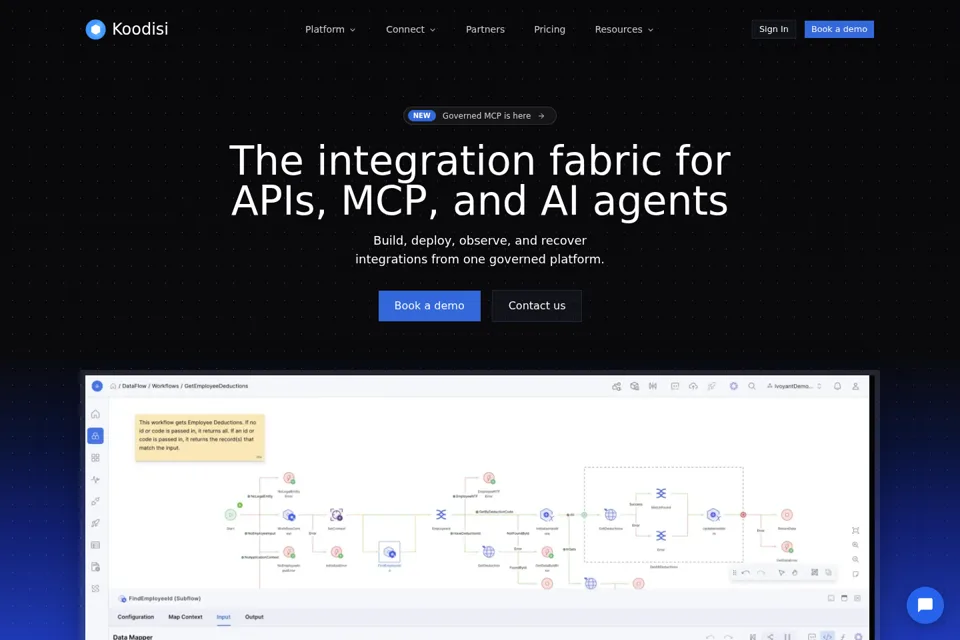
Task: Open the grid apps icon in sidebar
Action: (x=96, y=457)
